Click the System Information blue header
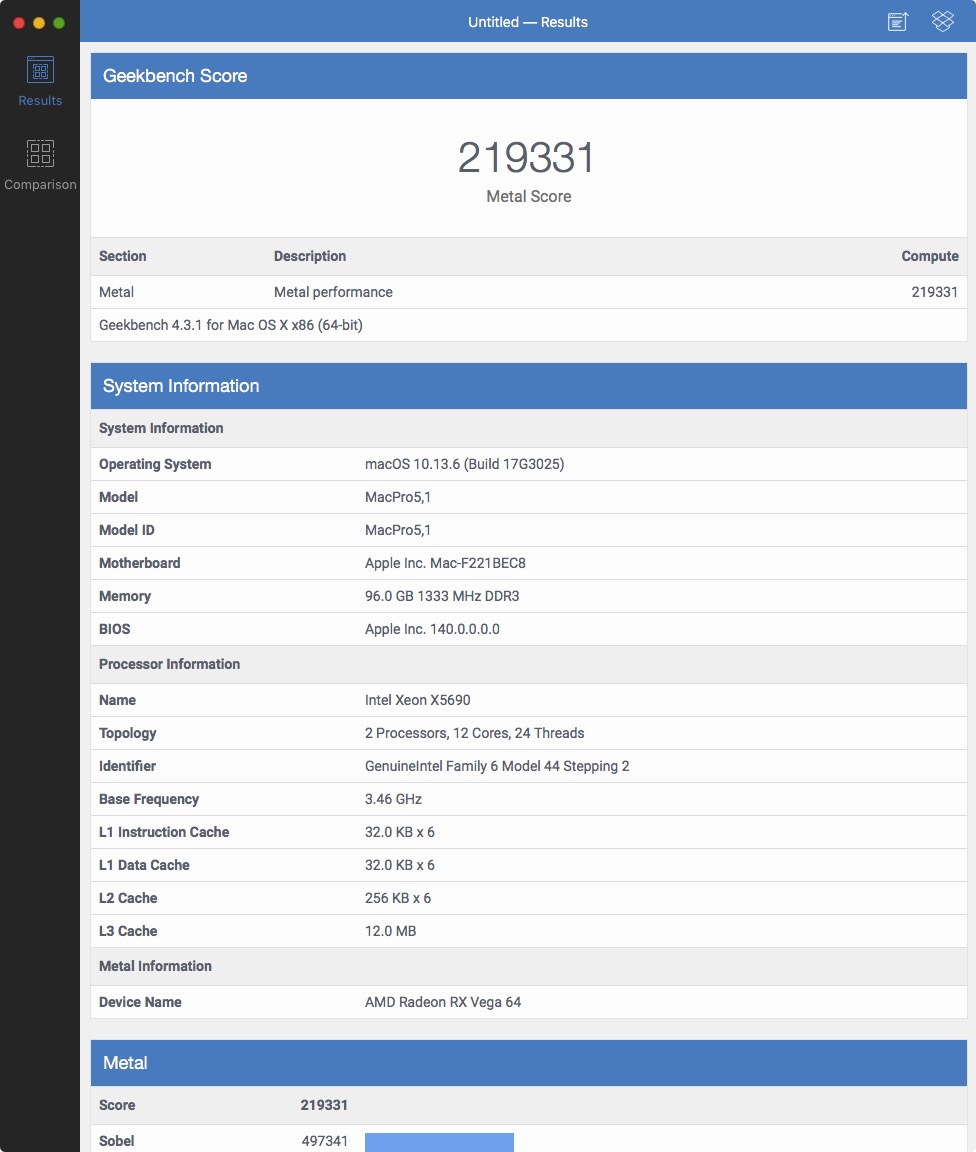 pos(528,386)
